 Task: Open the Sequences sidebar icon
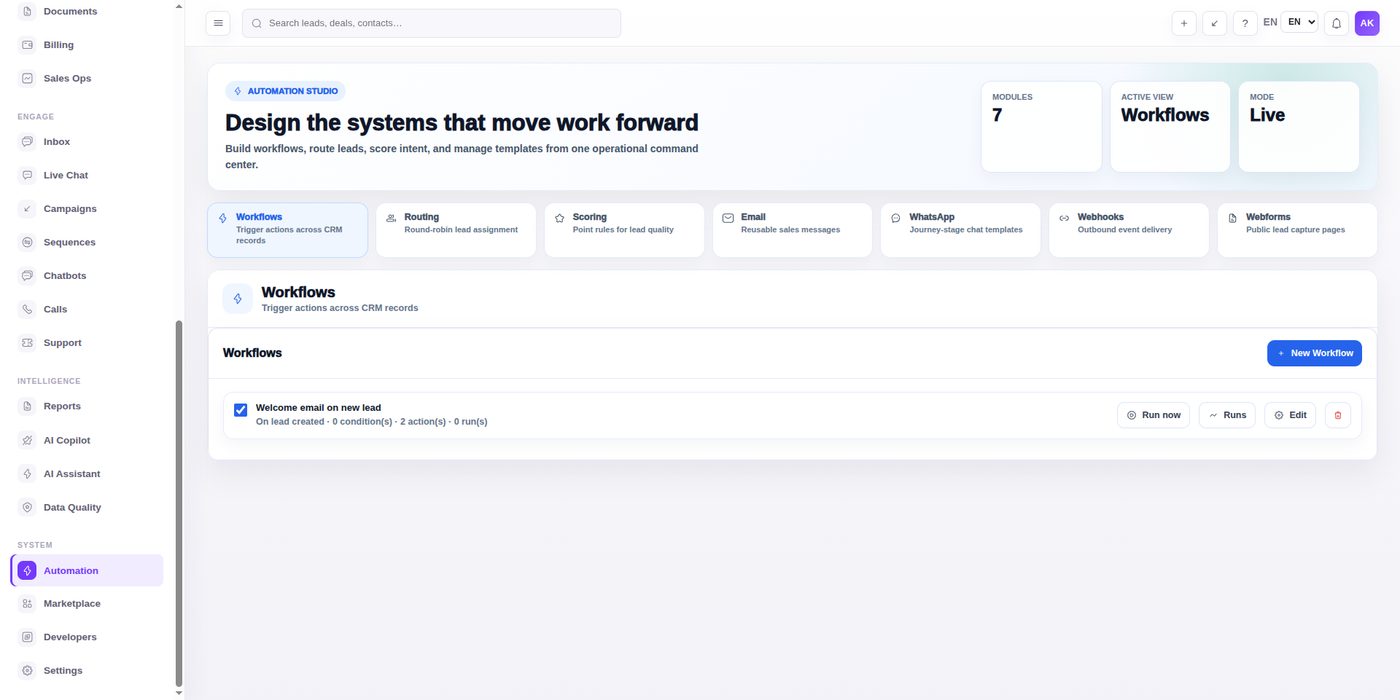point(27,242)
